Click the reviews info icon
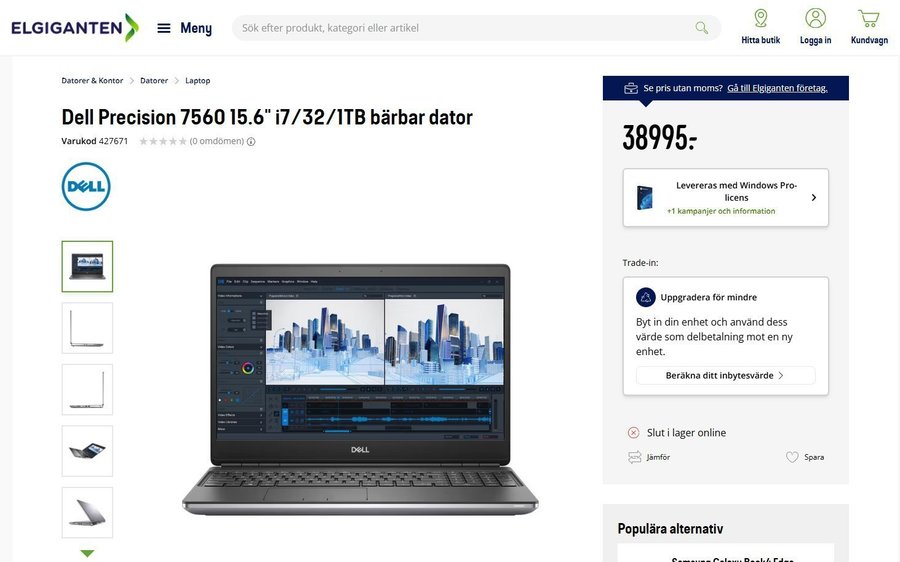The height and width of the screenshot is (562, 900). coord(251,141)
